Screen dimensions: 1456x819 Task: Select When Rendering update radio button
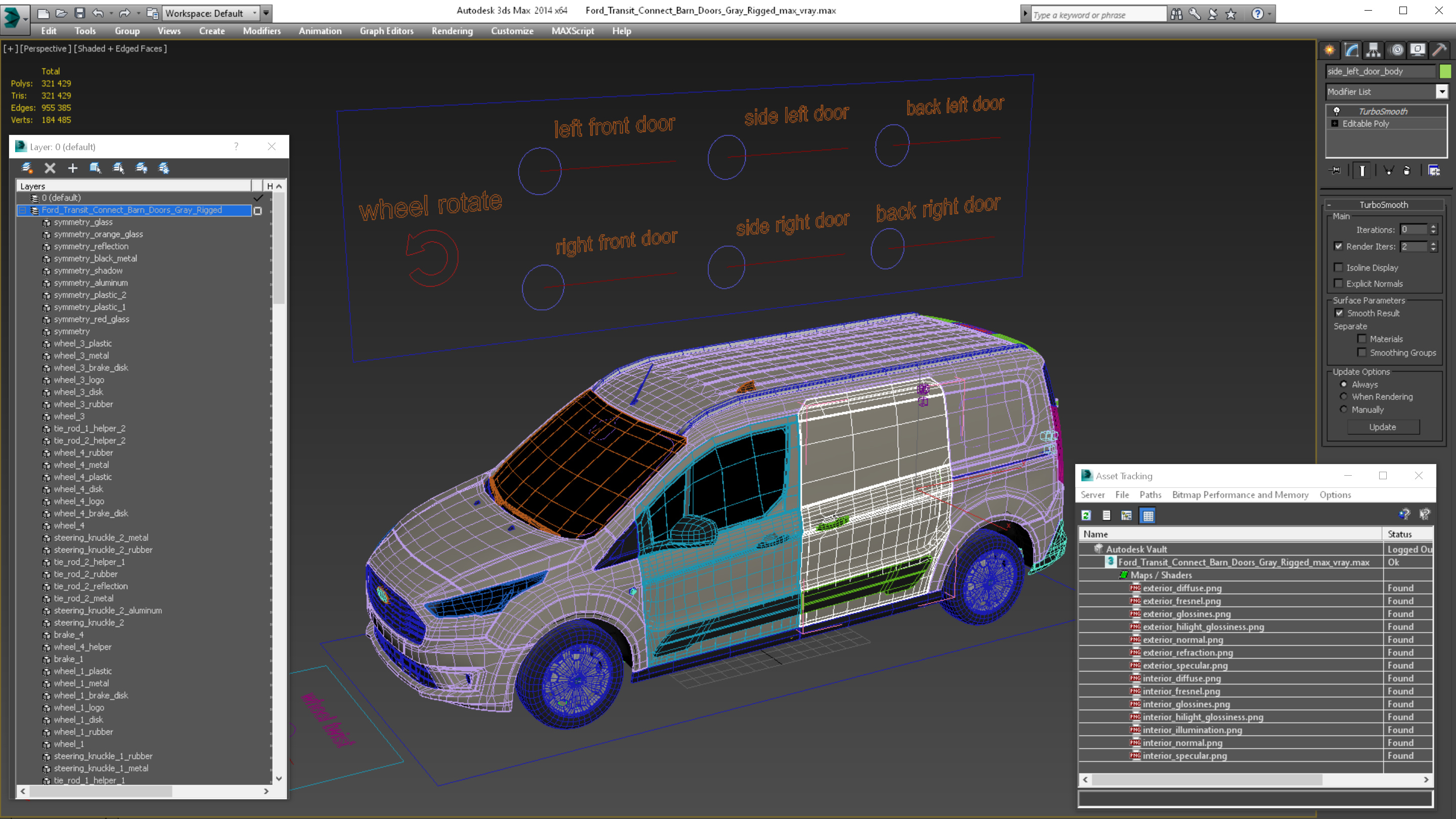pos(1344,397)
